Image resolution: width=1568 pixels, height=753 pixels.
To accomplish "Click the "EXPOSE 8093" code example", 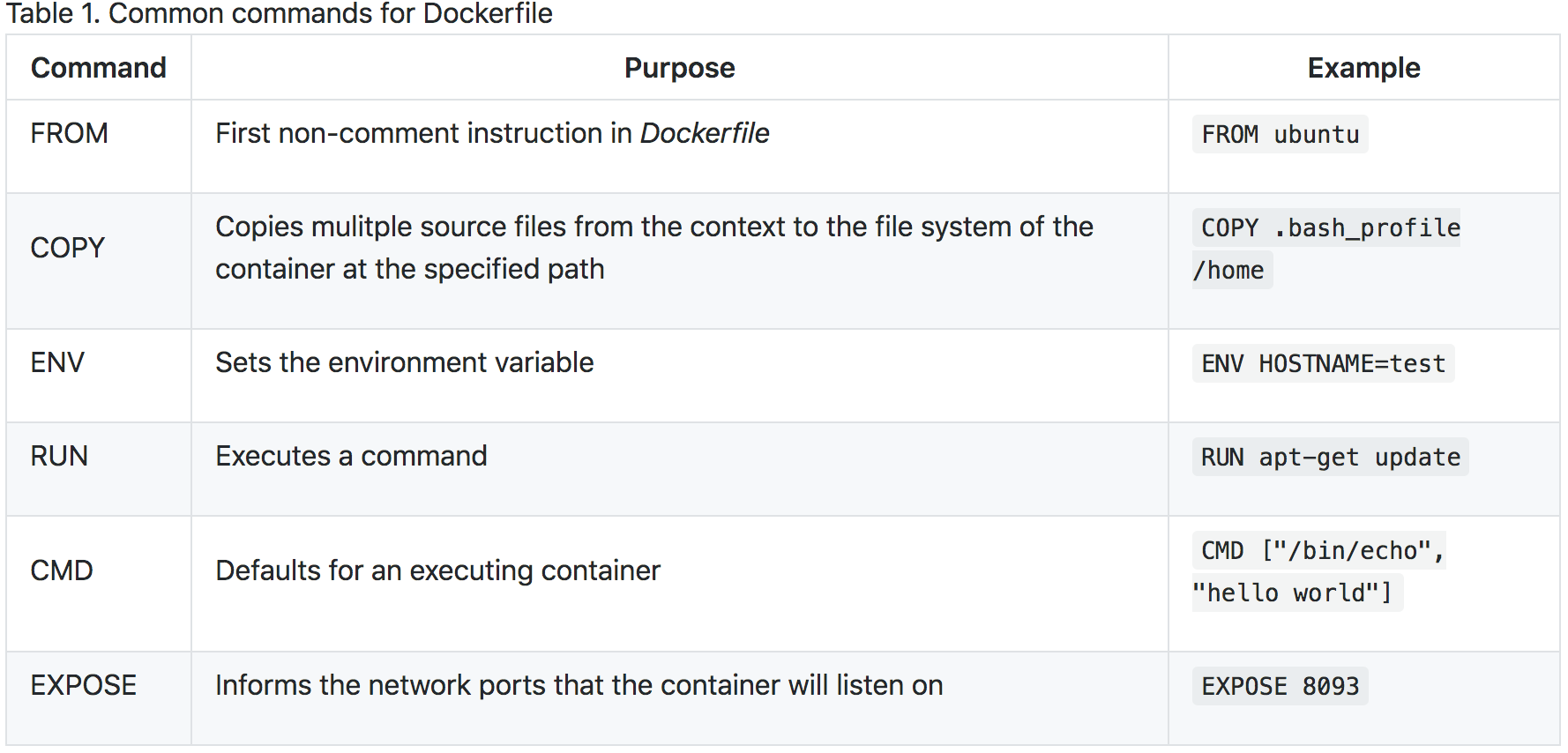I will 1280,687.
